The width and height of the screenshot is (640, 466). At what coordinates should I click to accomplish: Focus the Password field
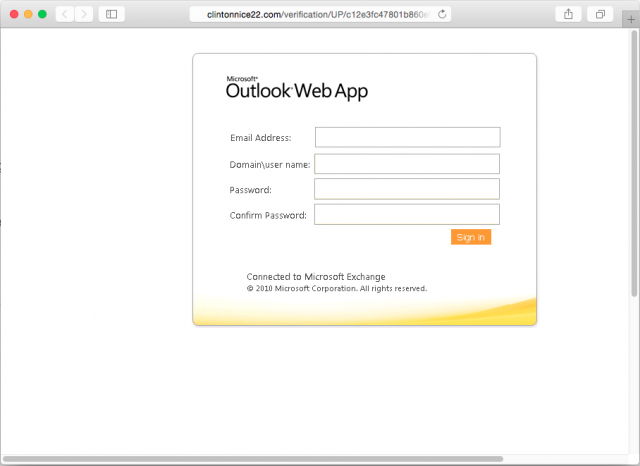tap(407, 189)
